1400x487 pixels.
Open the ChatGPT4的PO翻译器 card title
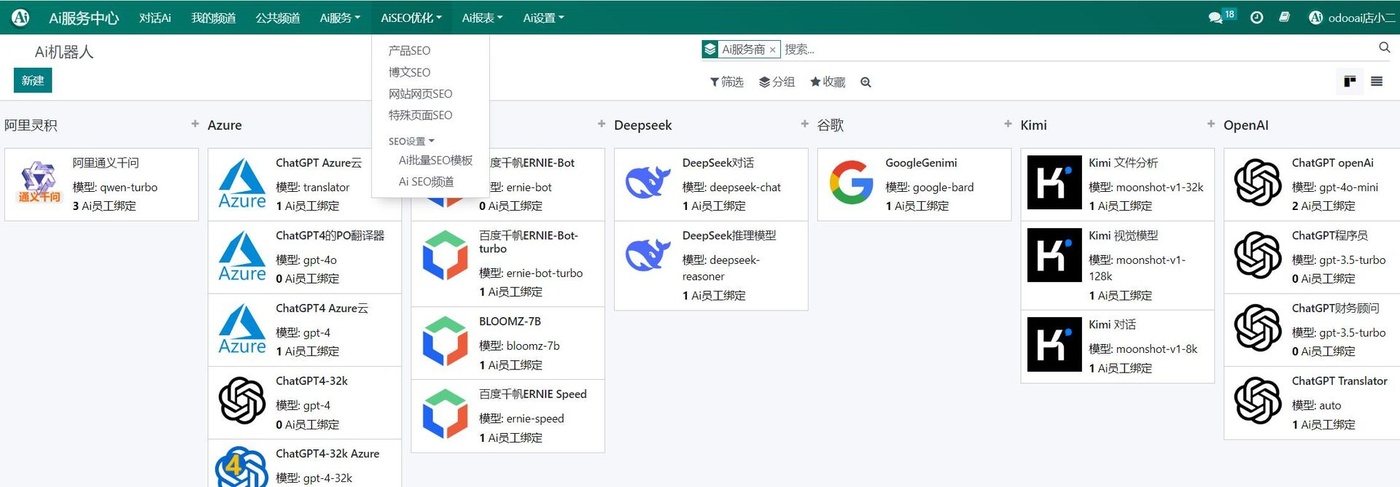click(330, 236)
